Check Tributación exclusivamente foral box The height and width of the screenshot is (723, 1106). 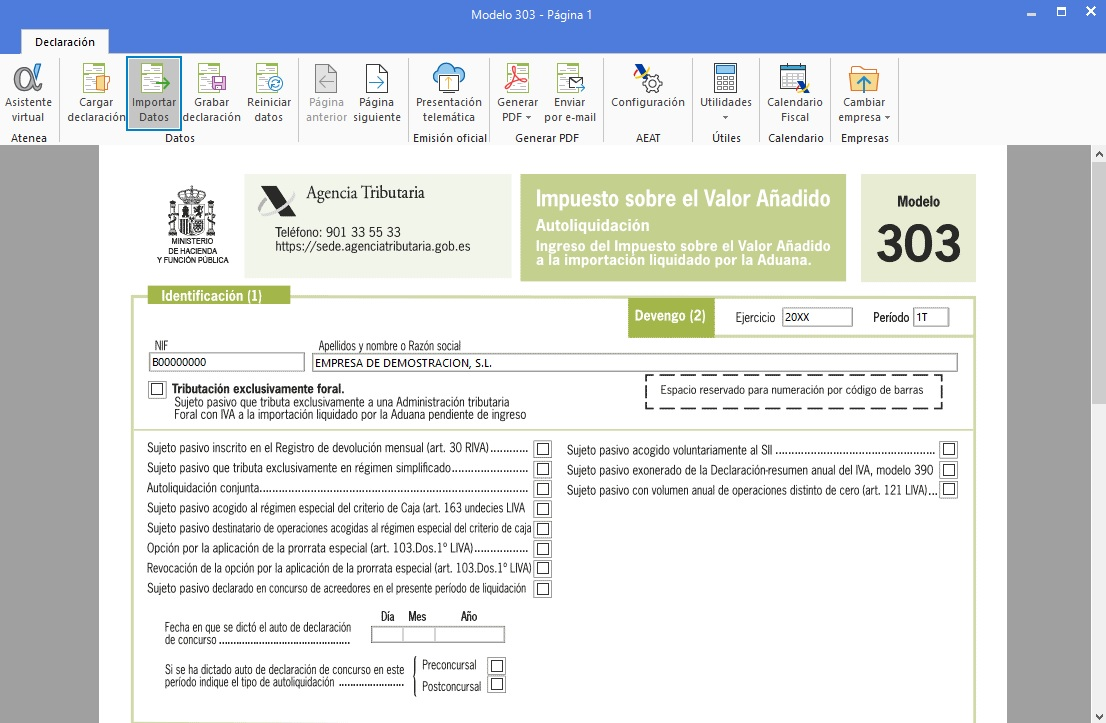pos(157,389)
